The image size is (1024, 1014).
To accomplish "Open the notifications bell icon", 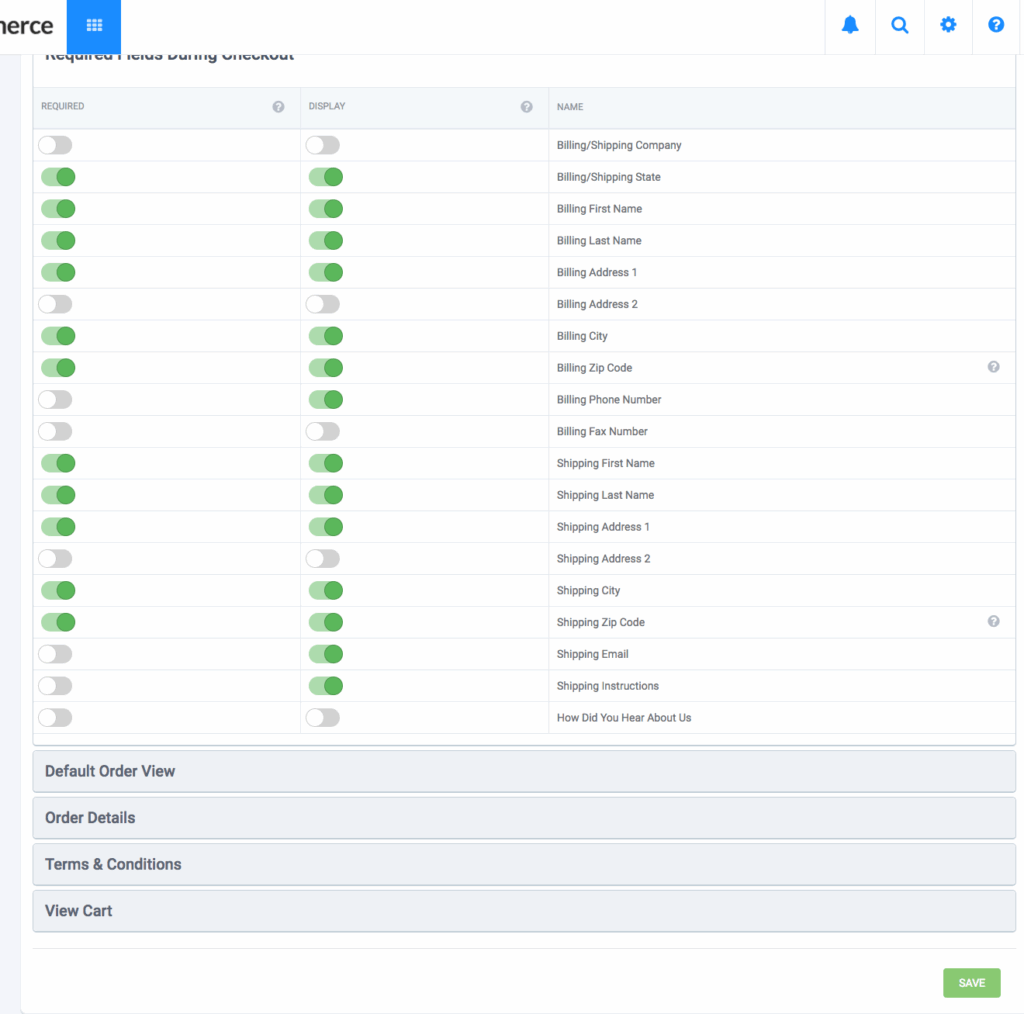I will click(850, 26).
